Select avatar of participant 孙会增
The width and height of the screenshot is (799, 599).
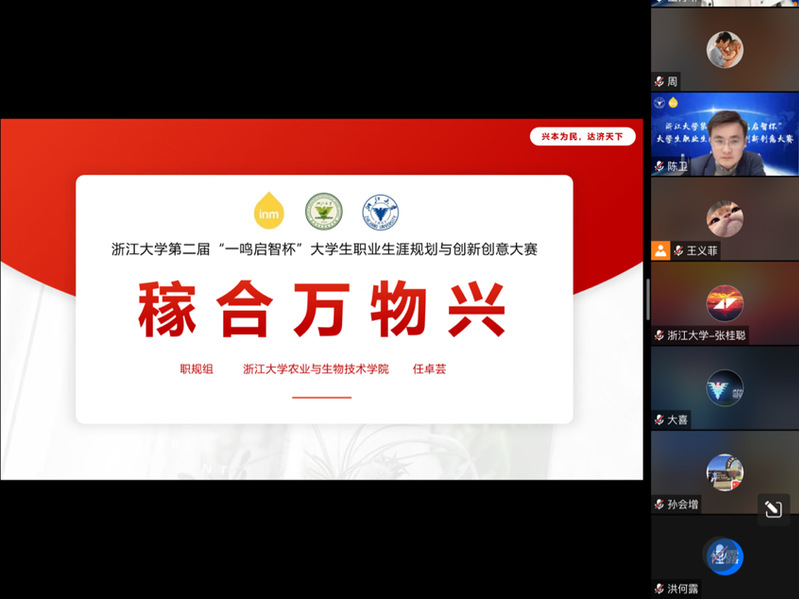tap(725, 472)
